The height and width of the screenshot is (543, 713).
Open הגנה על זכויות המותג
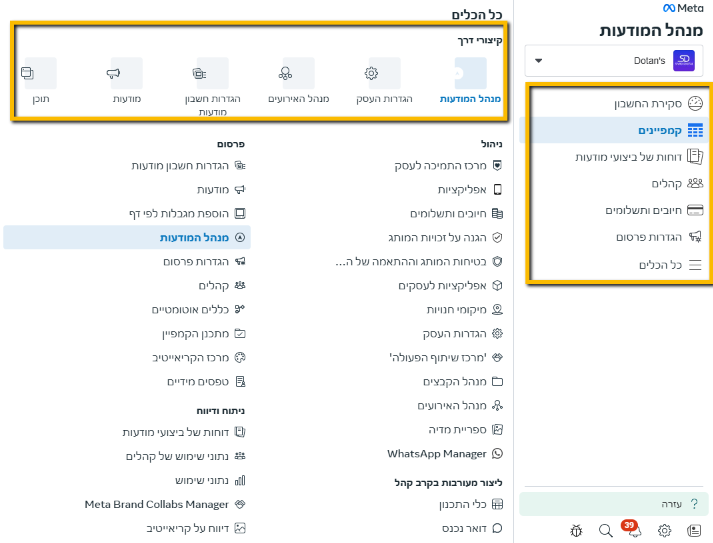pyautogui.click(x=445, y=237)
